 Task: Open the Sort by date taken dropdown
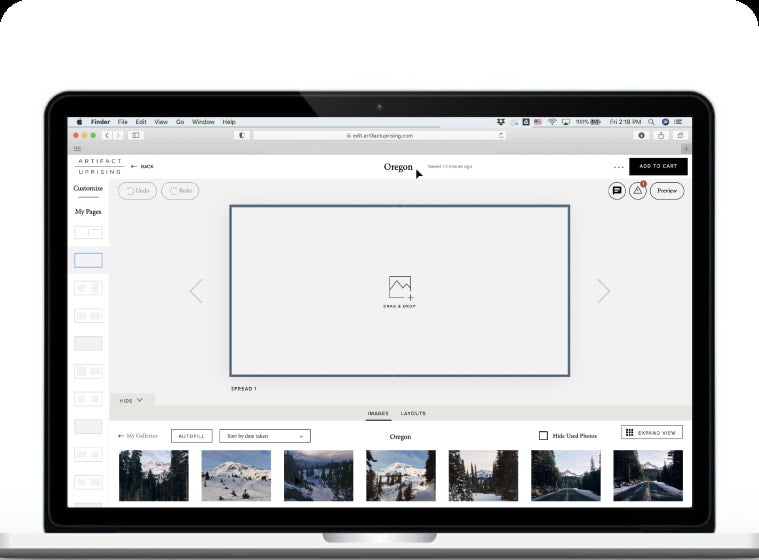pos(265,436)
